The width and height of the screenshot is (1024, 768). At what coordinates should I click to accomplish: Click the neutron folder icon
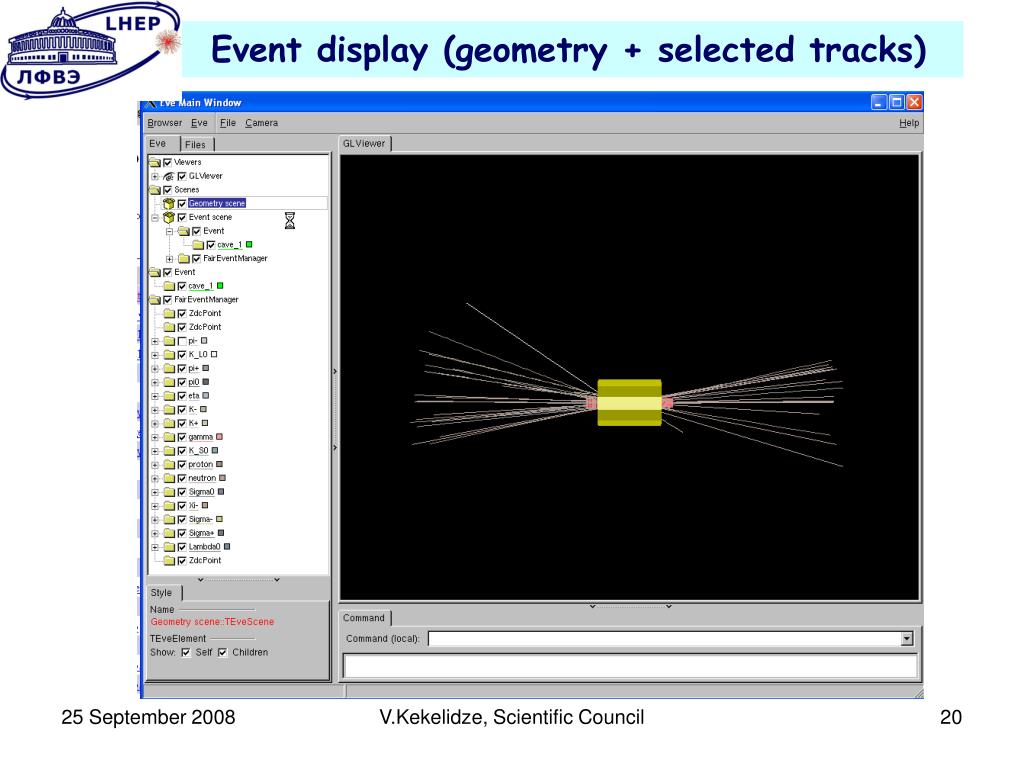pos(169,478)
